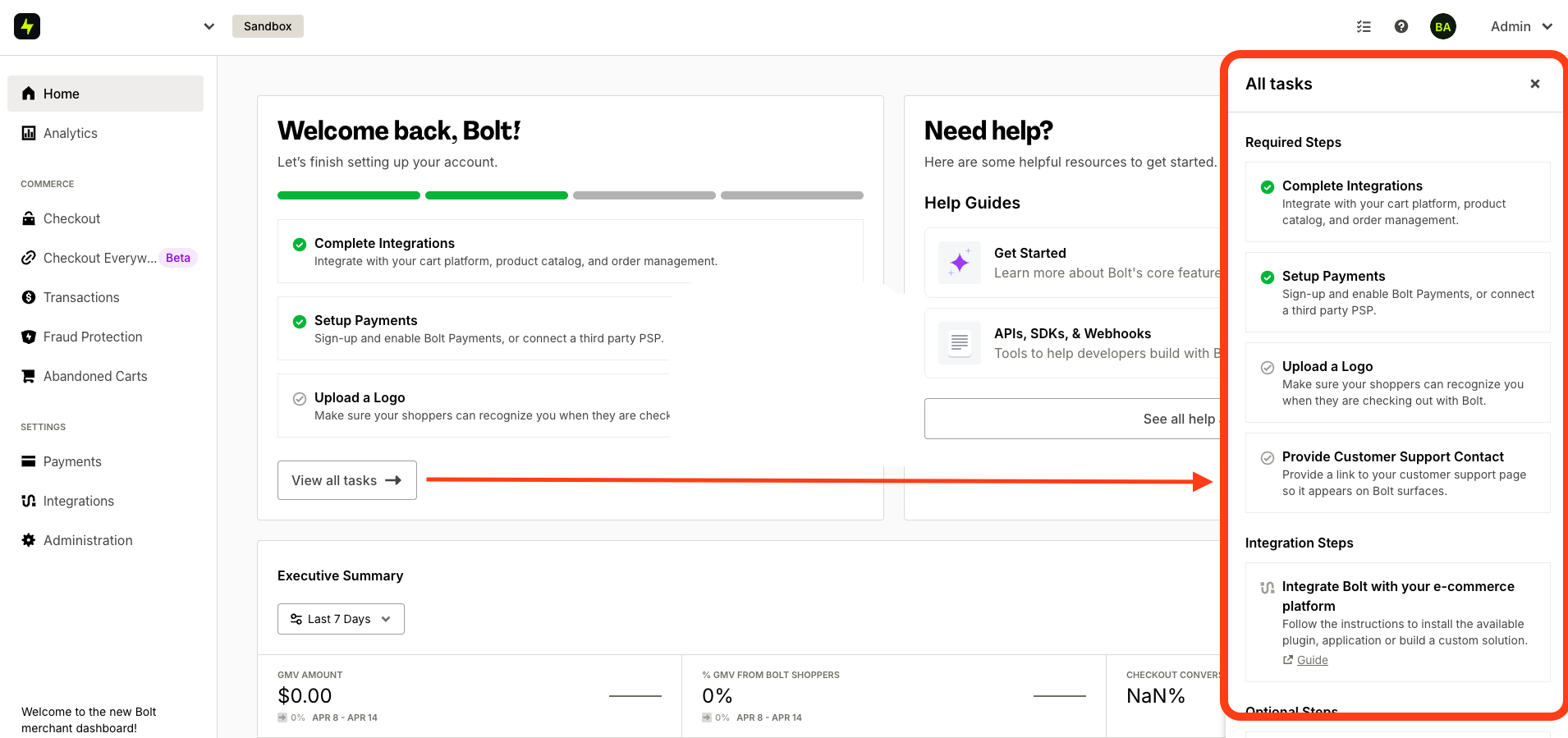Click the View all tasks button

coord(347,480)
